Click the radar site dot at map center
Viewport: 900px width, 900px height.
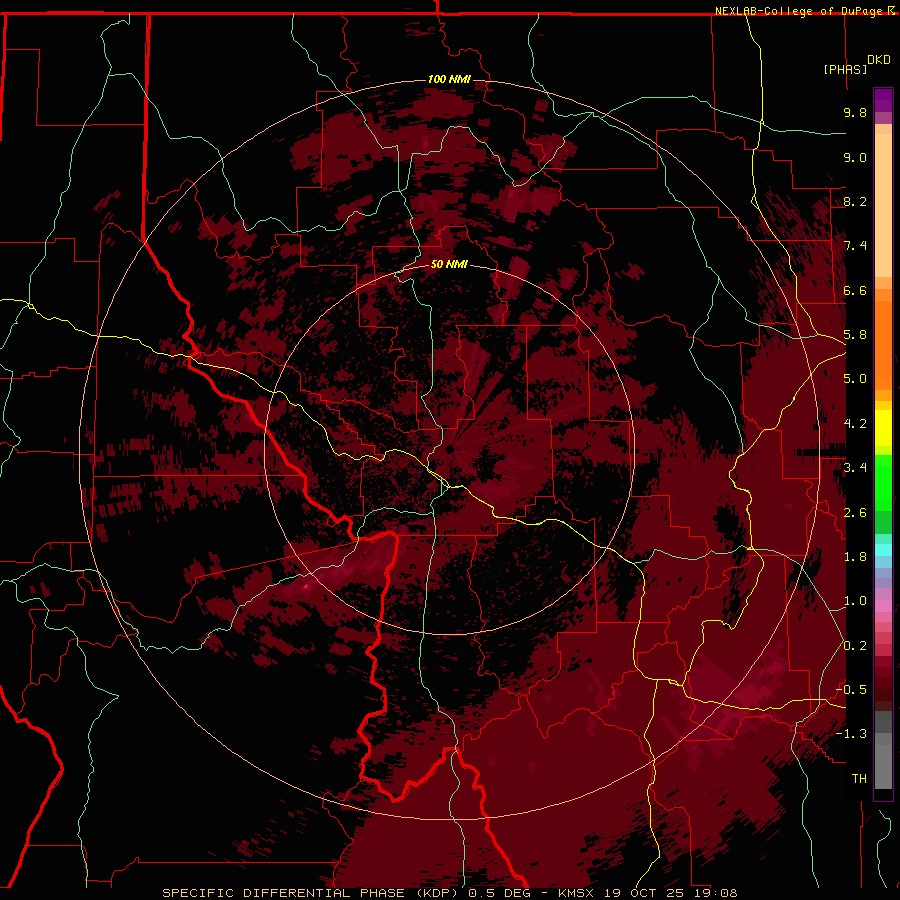(449, 449)
